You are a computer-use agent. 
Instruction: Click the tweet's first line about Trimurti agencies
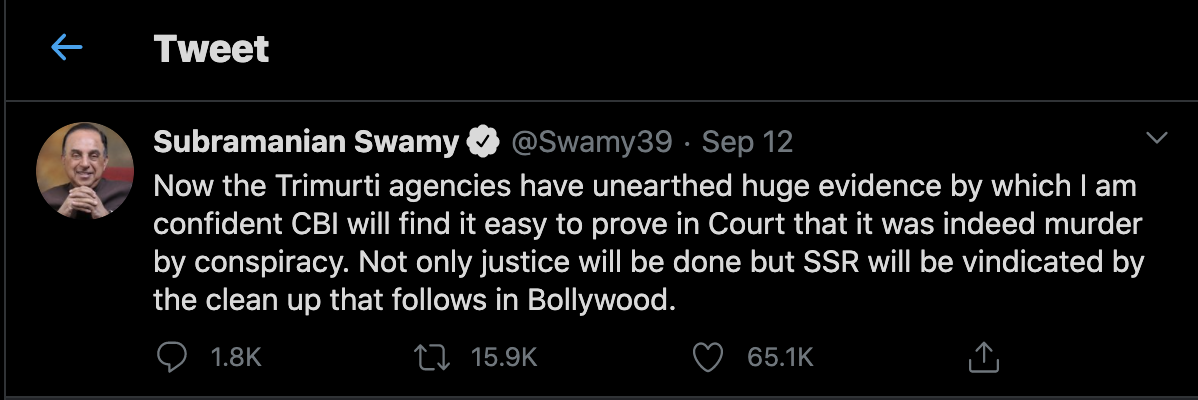point(645,187)
